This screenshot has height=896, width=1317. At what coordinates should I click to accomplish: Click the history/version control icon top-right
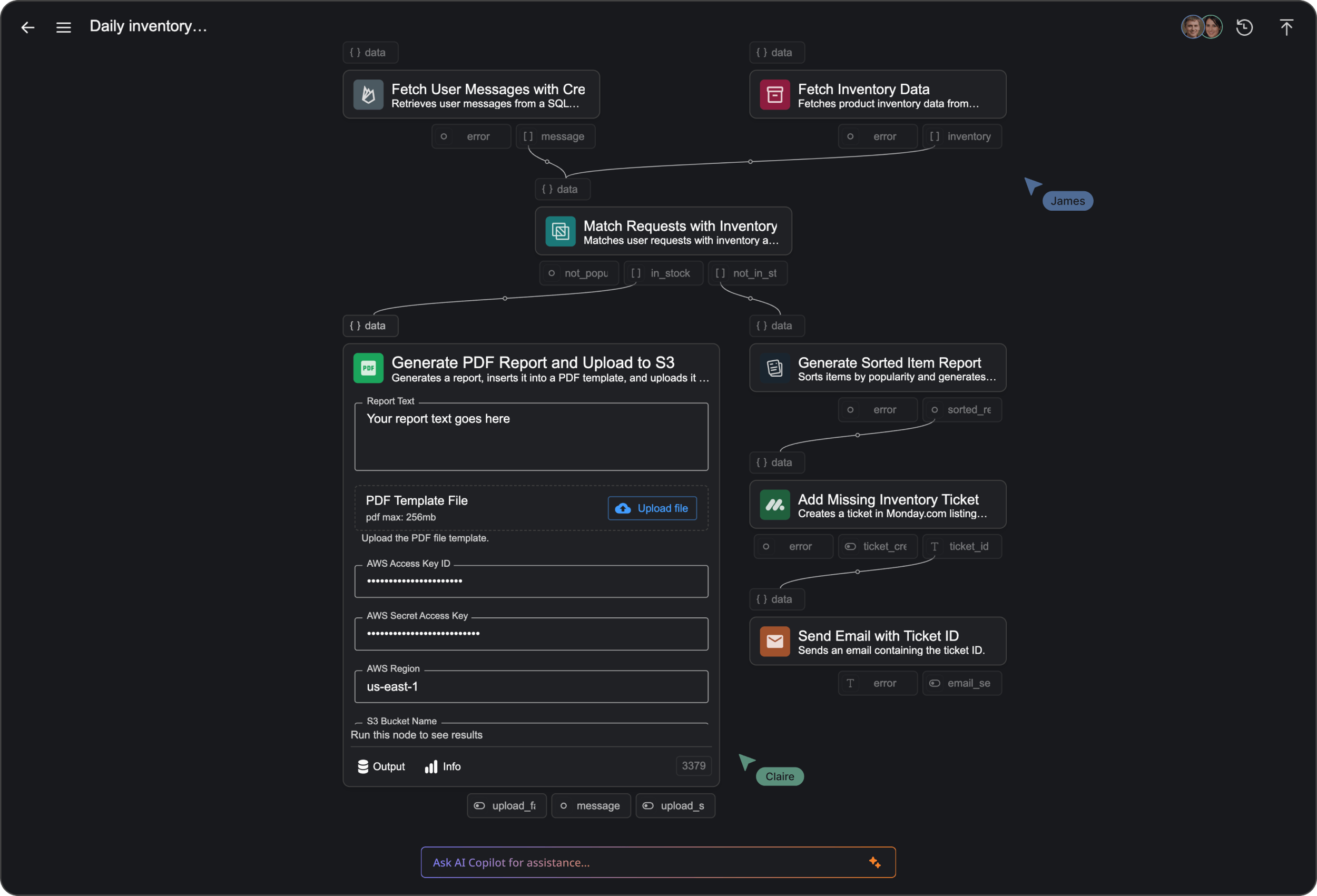[1245, 27]
